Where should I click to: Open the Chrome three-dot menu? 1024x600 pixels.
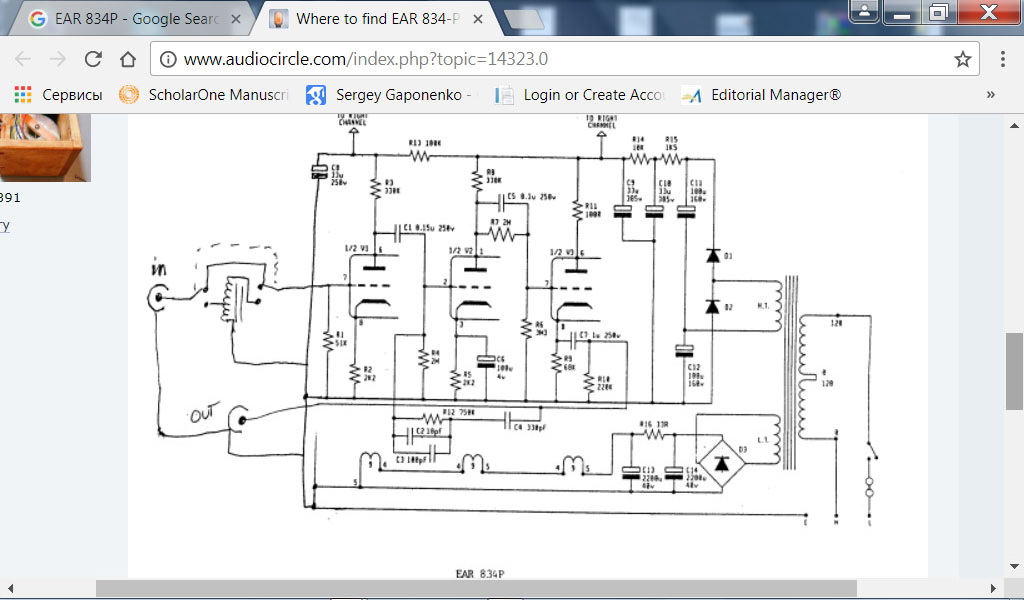1002,59
